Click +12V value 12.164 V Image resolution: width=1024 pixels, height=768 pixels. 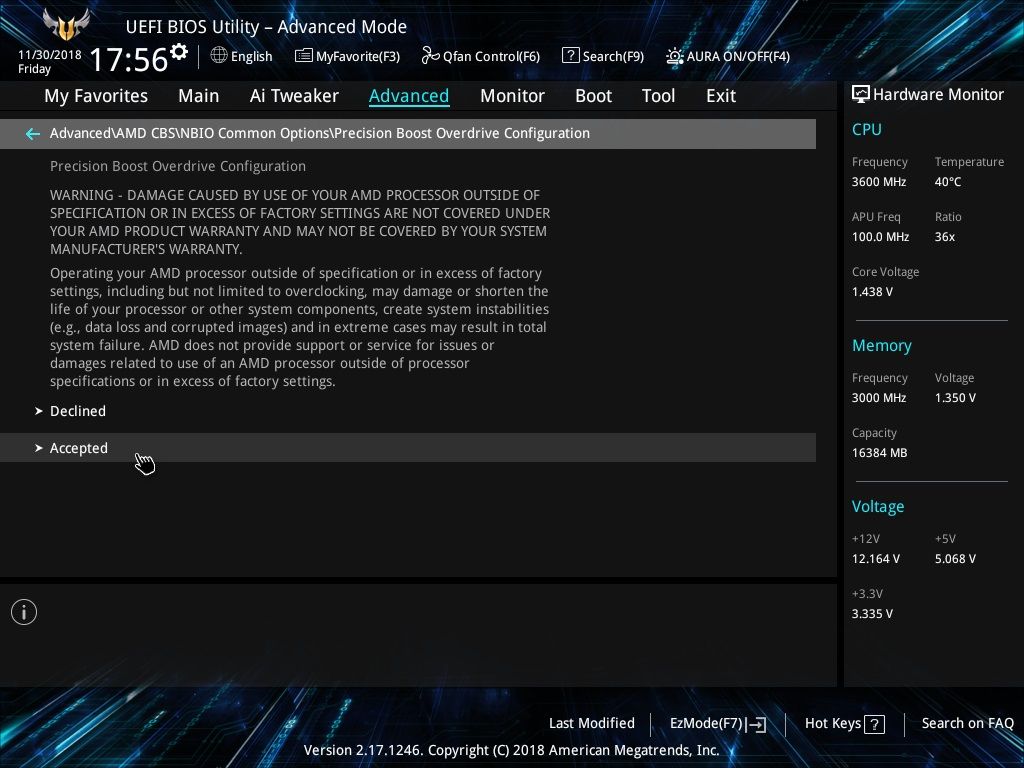(x=875, y=559)
